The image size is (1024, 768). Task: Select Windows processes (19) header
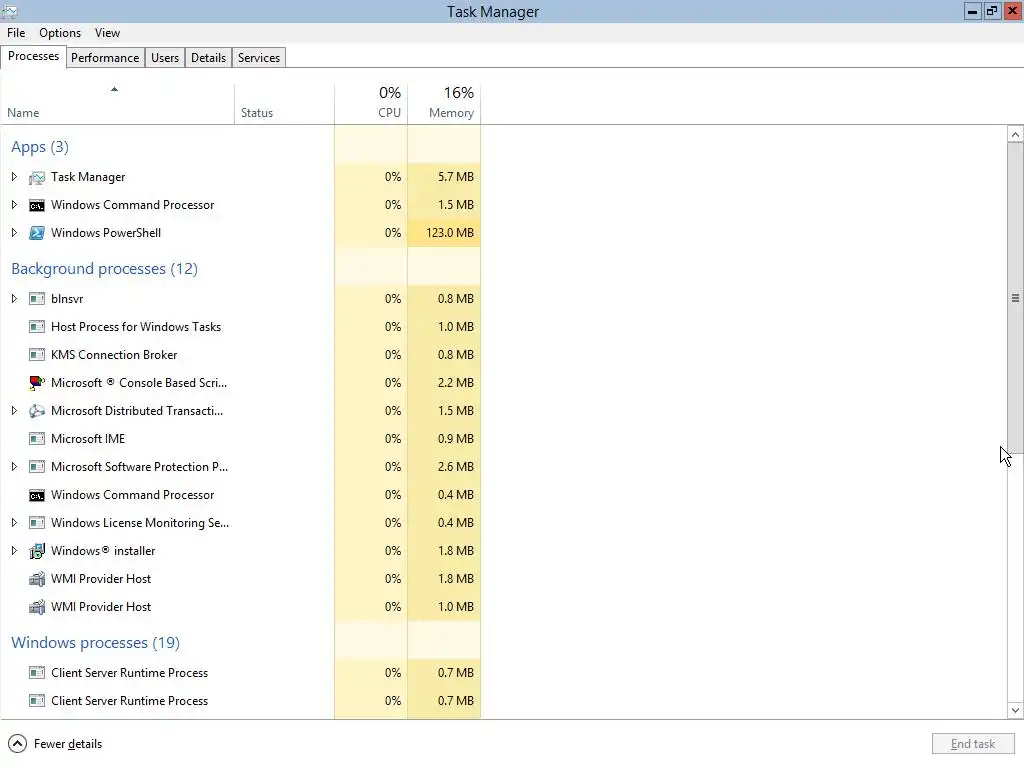95,643
